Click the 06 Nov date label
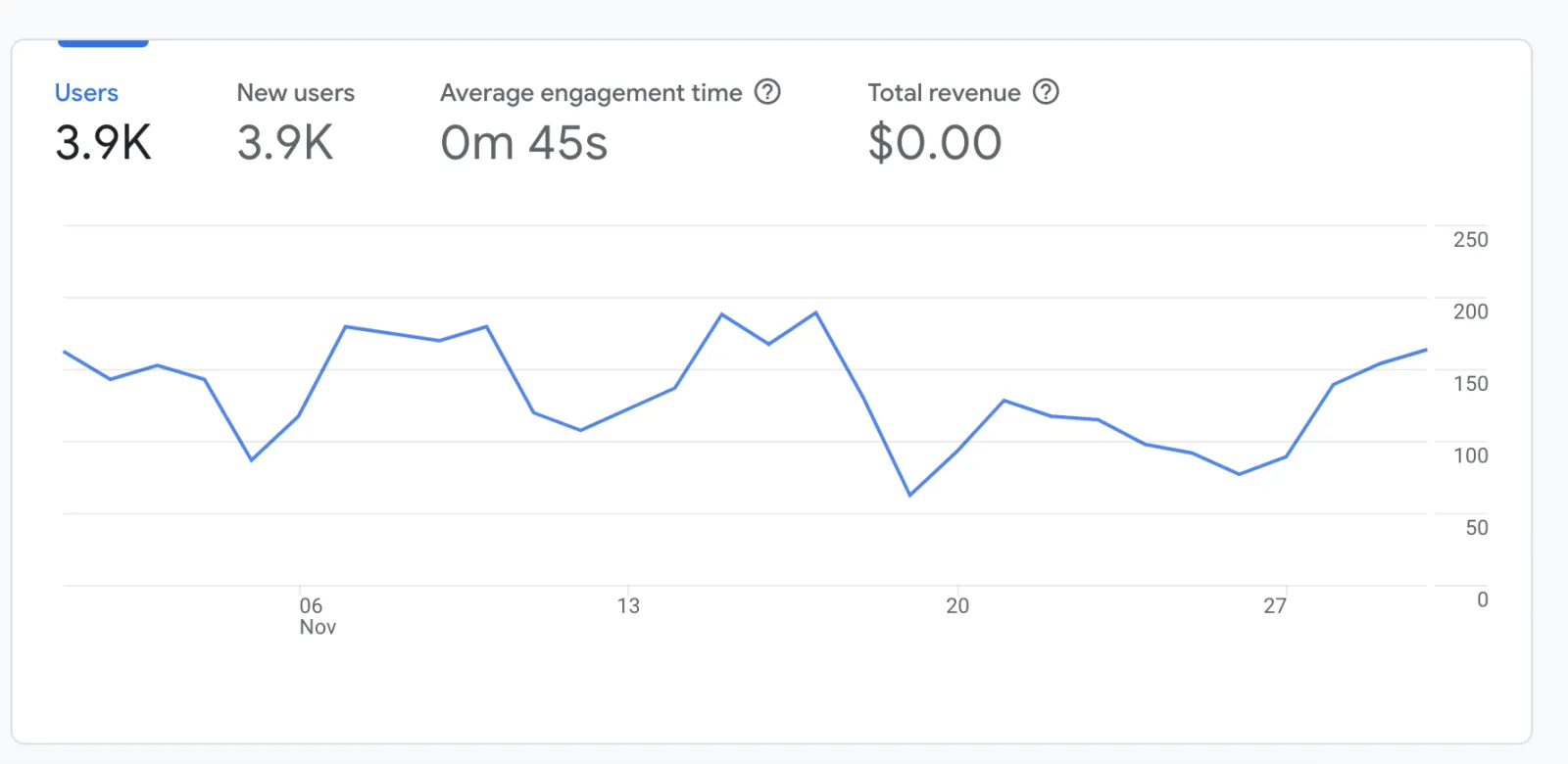 (x=316, y=616)
